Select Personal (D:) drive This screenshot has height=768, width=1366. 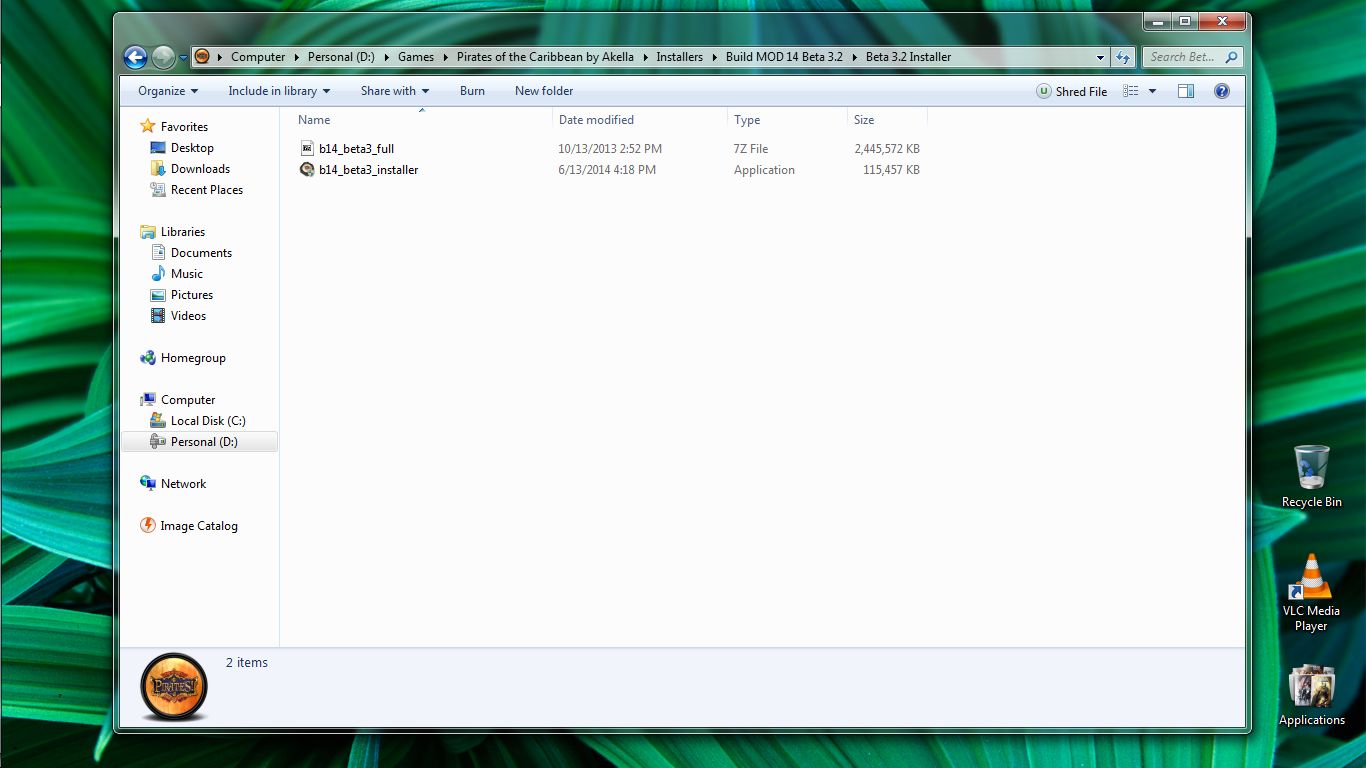pos(204,442)
